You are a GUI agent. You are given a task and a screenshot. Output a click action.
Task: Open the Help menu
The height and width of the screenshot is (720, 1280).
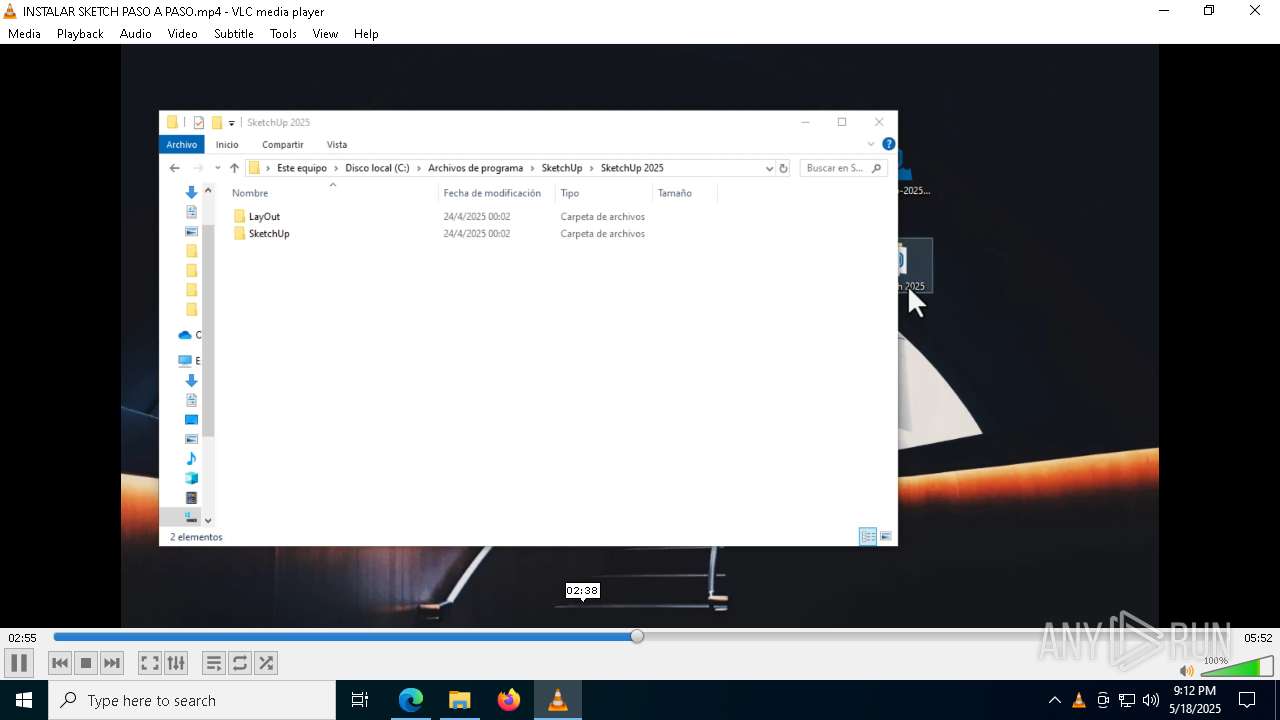[366, 33]
